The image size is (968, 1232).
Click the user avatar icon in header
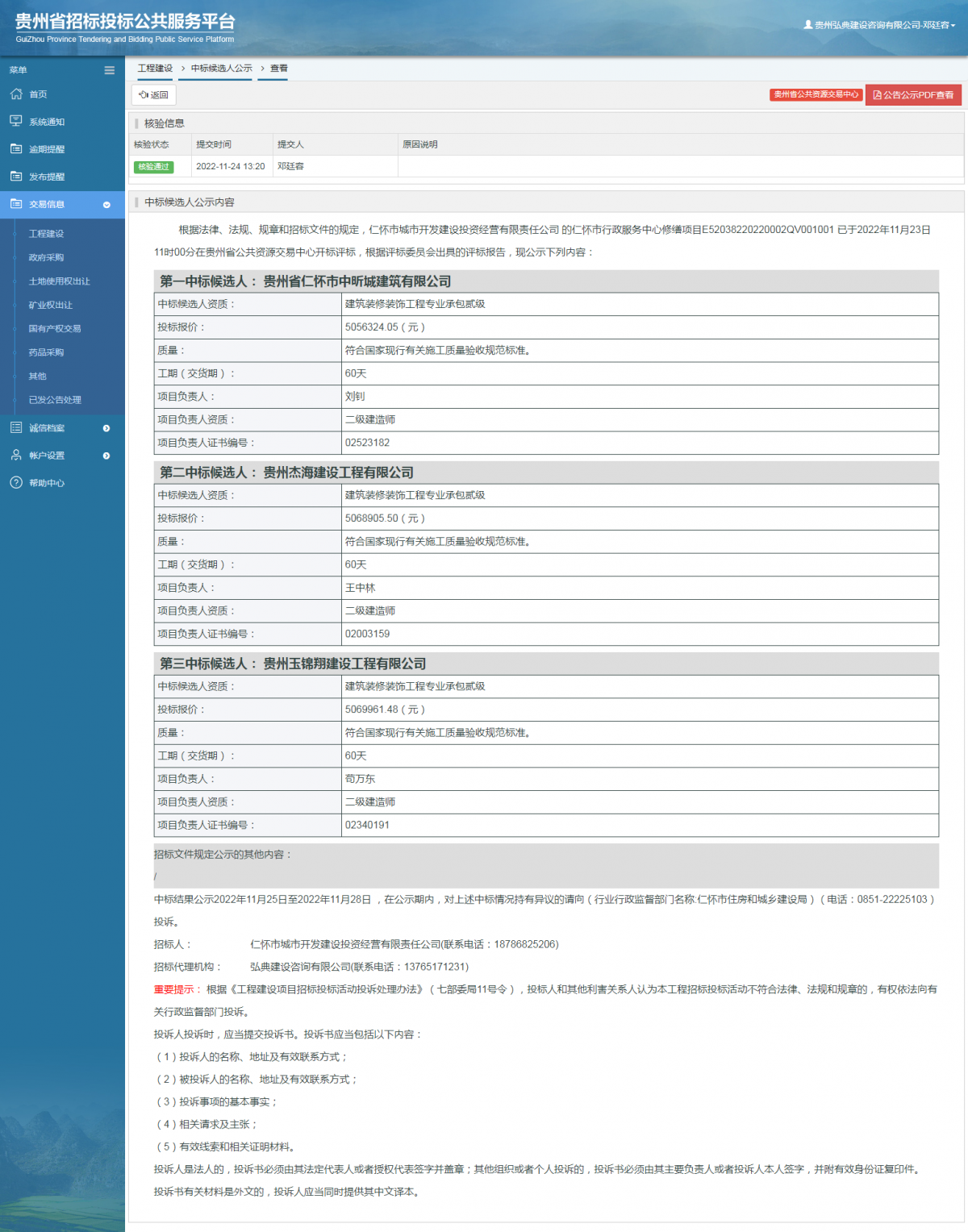[x=808, y=25]
